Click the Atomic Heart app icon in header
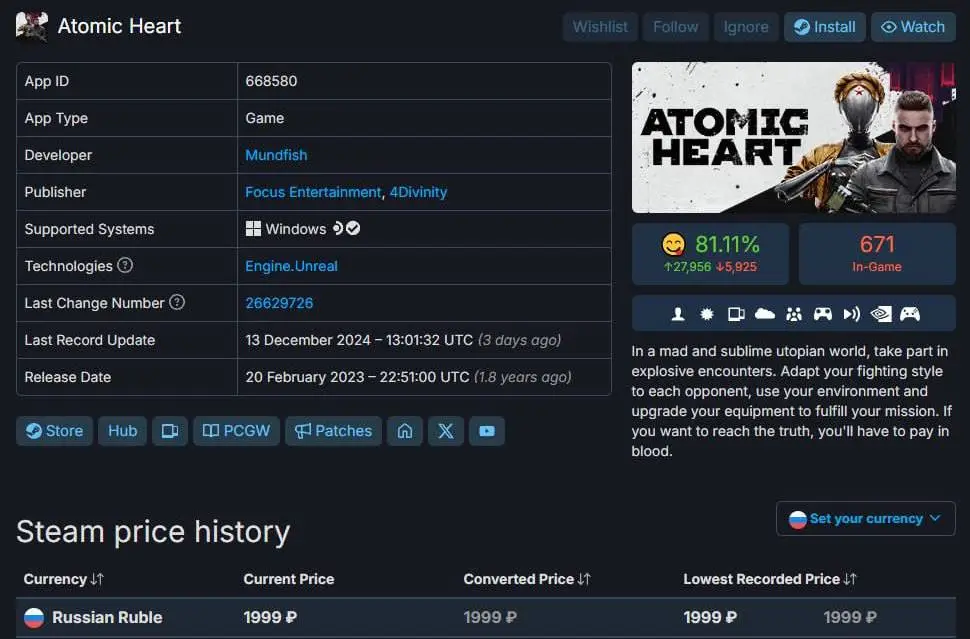The height and width of the screenshot is (639, 970). pyautogui.click(x=32, y=26)
